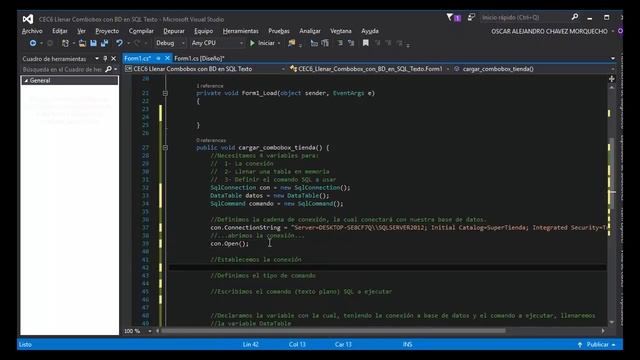The width and height of the screenshot is (640, 360).
Task: Open the Ver menu
Action: [x=81, y=31]
